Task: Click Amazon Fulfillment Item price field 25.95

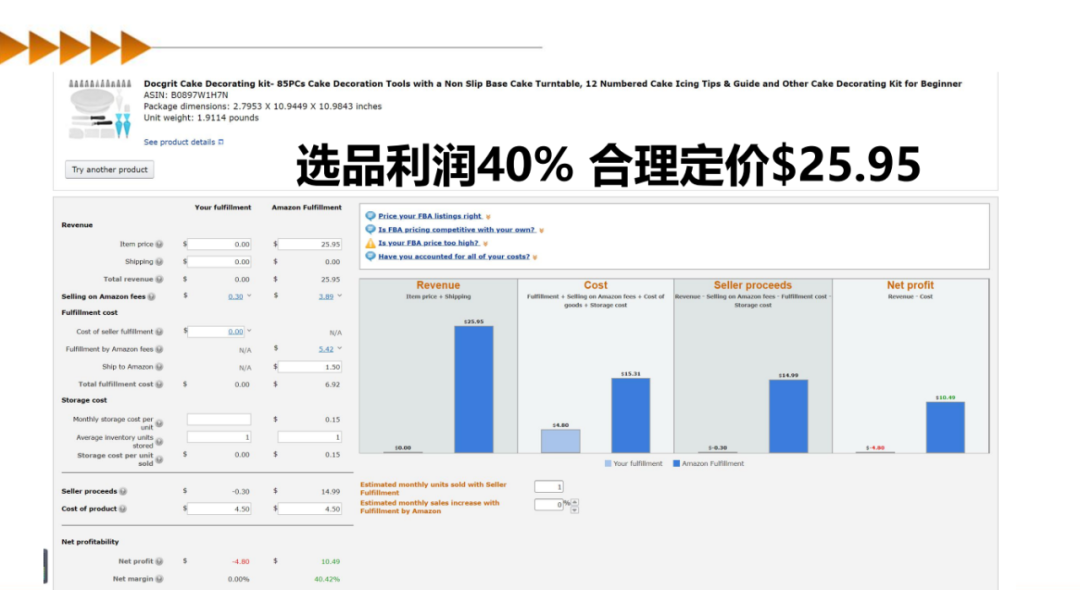Action: tap(310, 244)
